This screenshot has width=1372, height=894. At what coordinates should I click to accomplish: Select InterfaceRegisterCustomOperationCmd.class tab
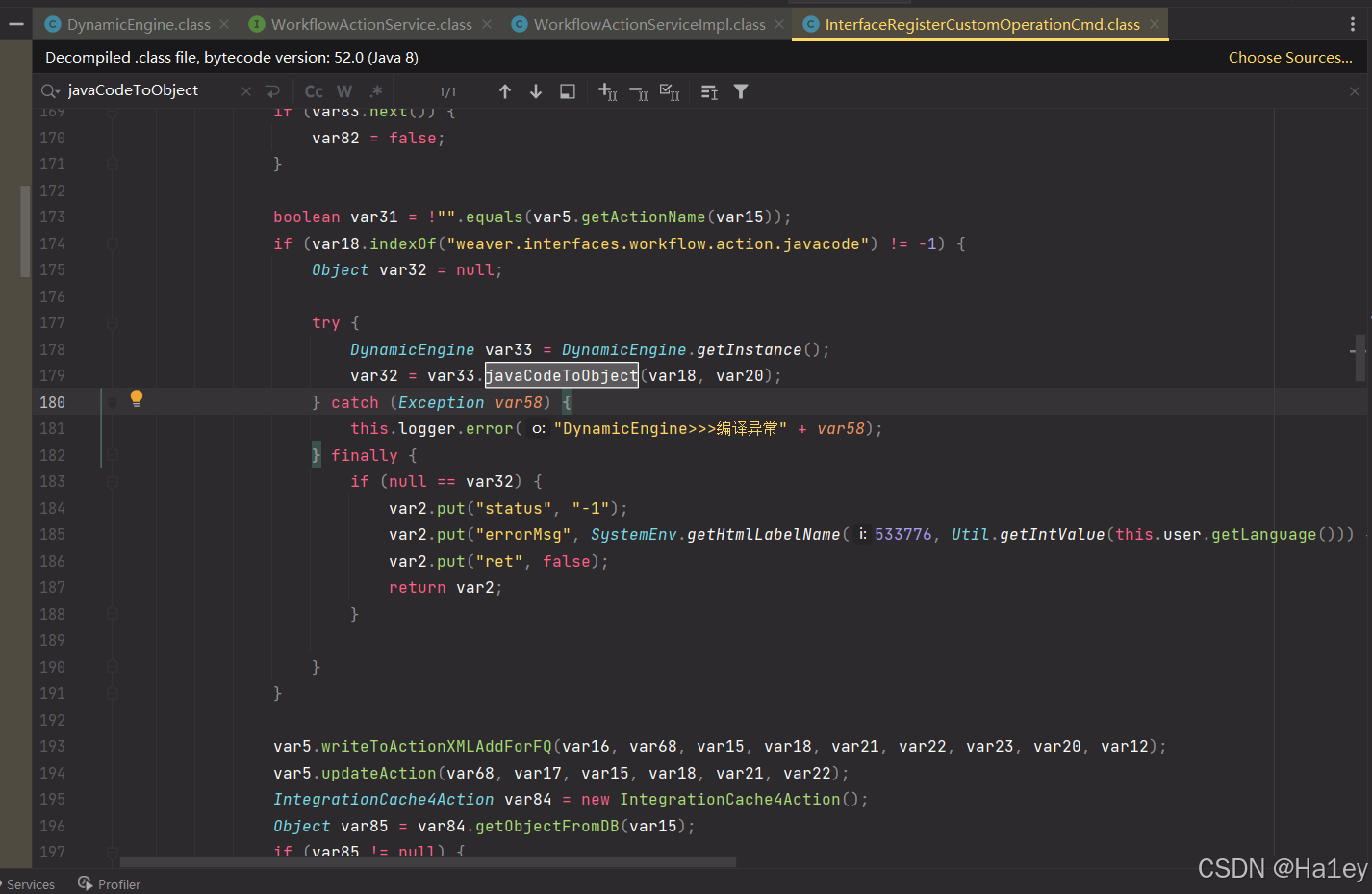click(981, 24)
